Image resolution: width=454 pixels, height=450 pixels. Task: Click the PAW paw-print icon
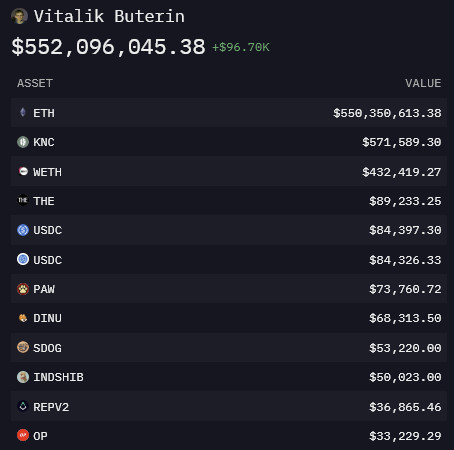pos(23,289)
